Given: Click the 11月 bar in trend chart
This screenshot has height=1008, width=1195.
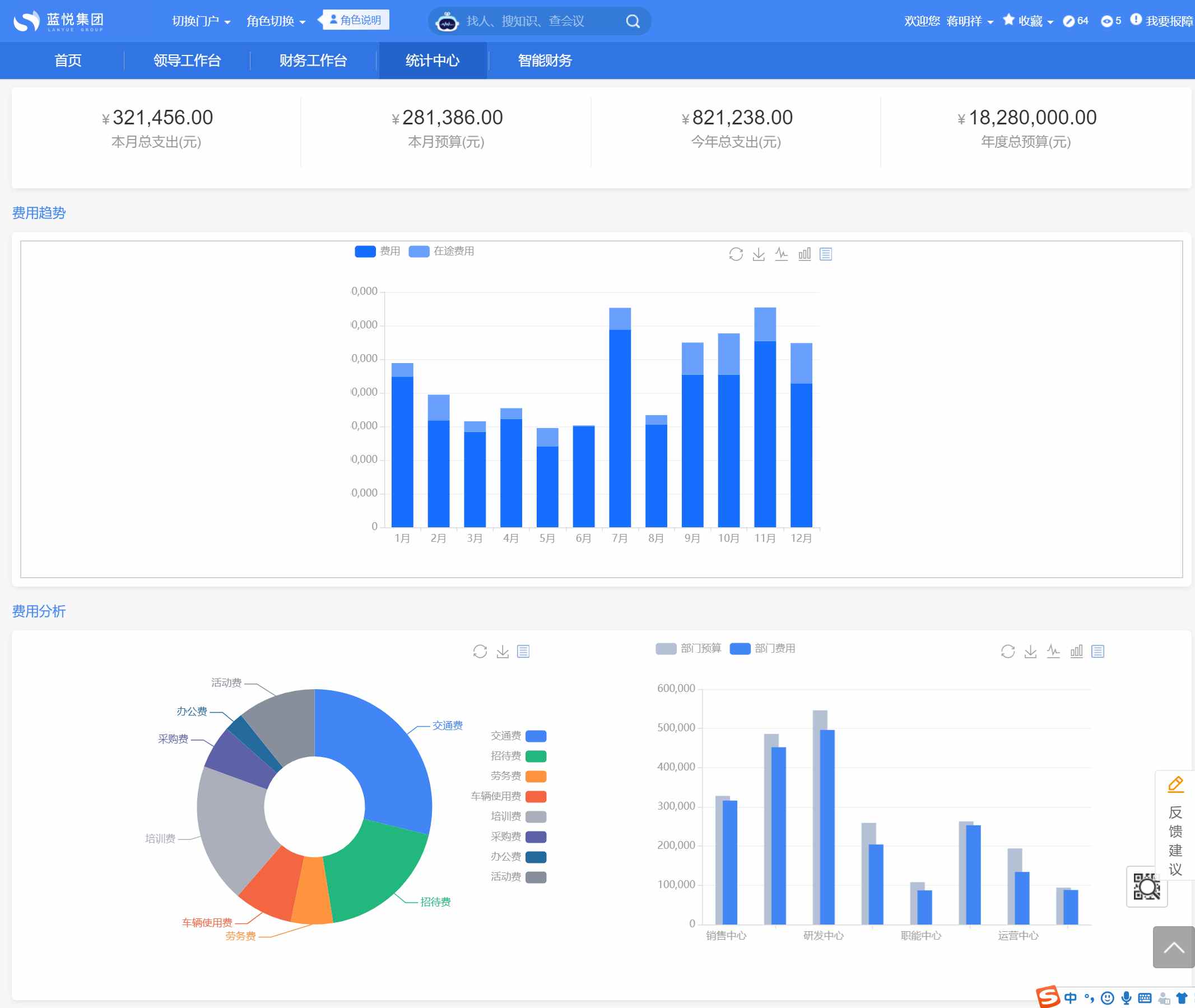Looking at the screenshot, I should [765, 417].
